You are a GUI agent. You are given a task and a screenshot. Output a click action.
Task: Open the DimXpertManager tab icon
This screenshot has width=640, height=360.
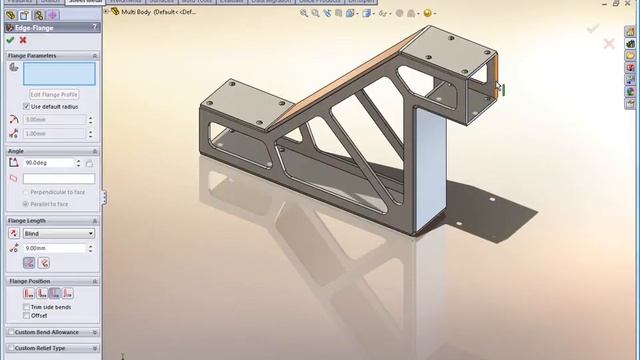coord(52,16)
